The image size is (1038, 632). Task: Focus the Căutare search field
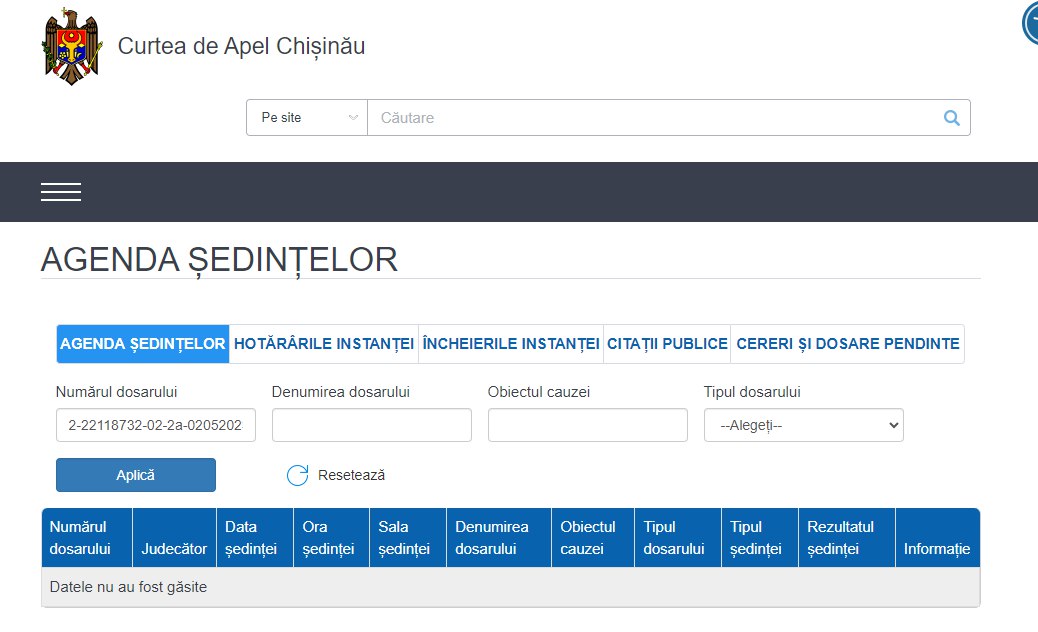(650, 118)
